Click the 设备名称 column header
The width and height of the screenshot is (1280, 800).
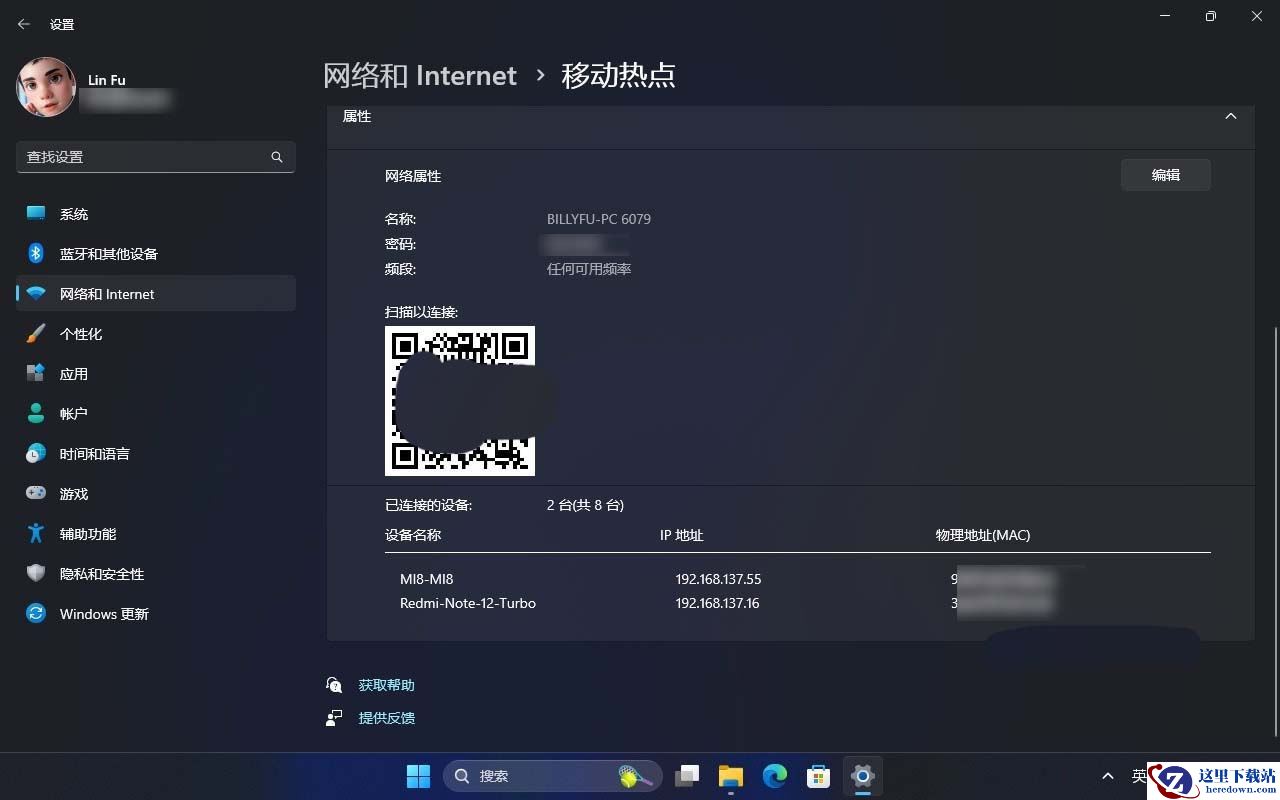tap(413, 535)
